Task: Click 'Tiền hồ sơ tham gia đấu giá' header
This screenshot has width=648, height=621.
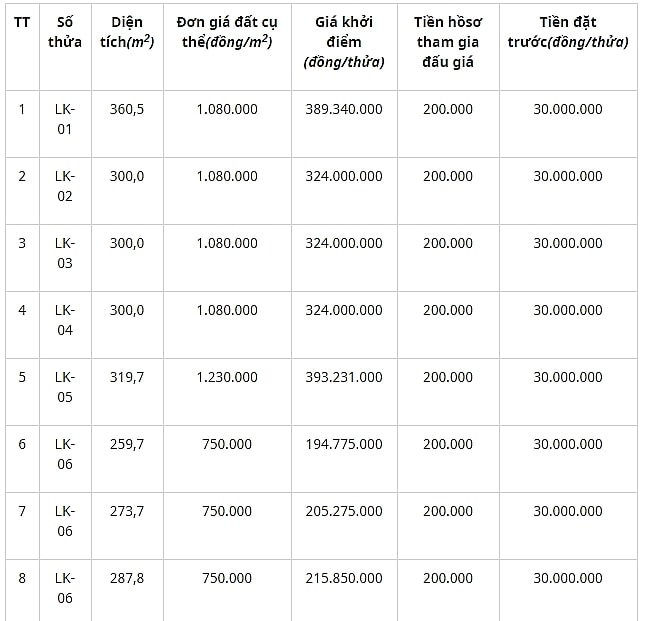Action: pos(448,42)
